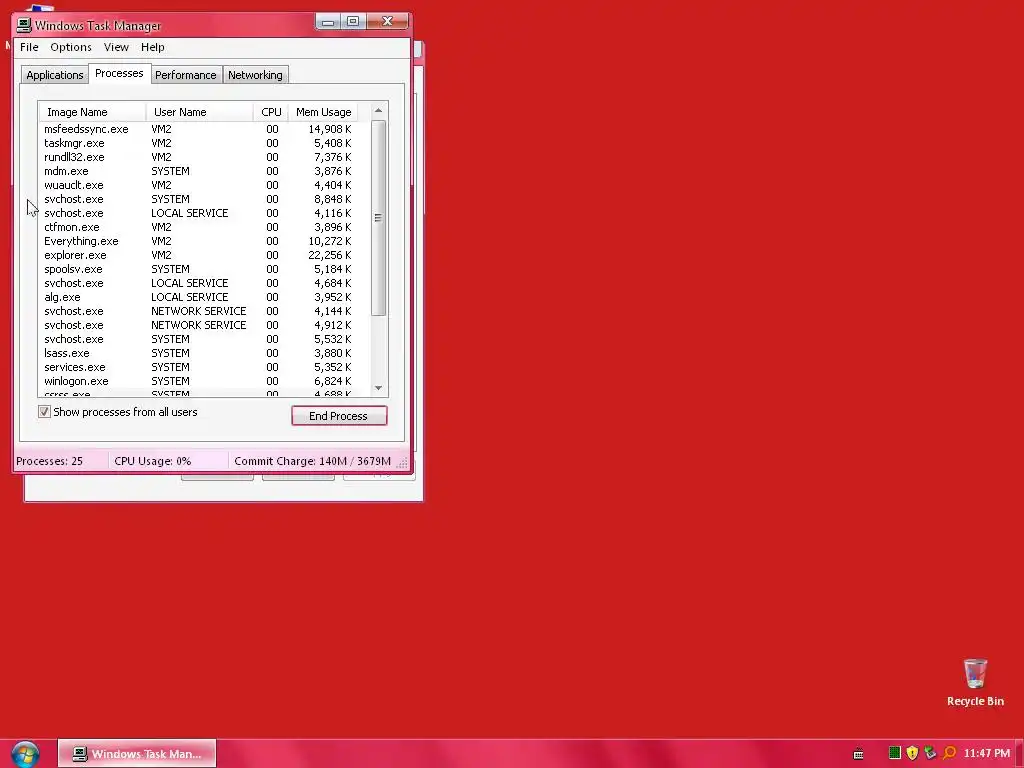Image resolution: width=1024 pixels, height=768 pixels.
Task: Click the Task Manager title bar icon
Action: (x=24, y=25)
